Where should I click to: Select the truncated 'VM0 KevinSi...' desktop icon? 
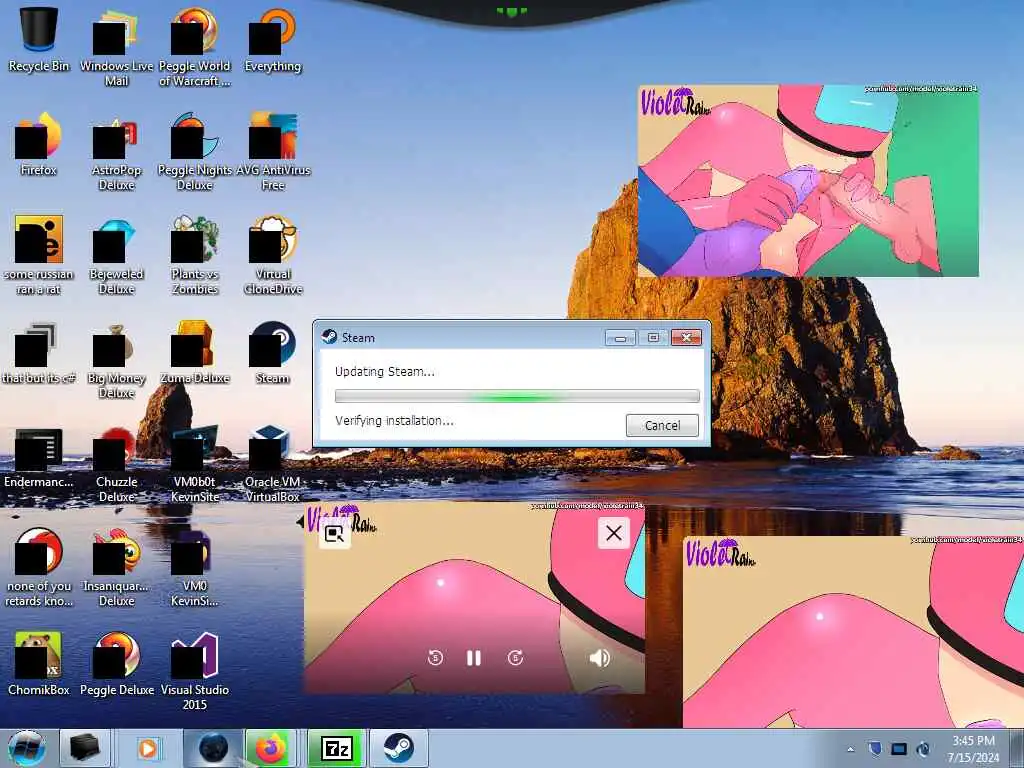pyautogui.click(x=195, y=568)
